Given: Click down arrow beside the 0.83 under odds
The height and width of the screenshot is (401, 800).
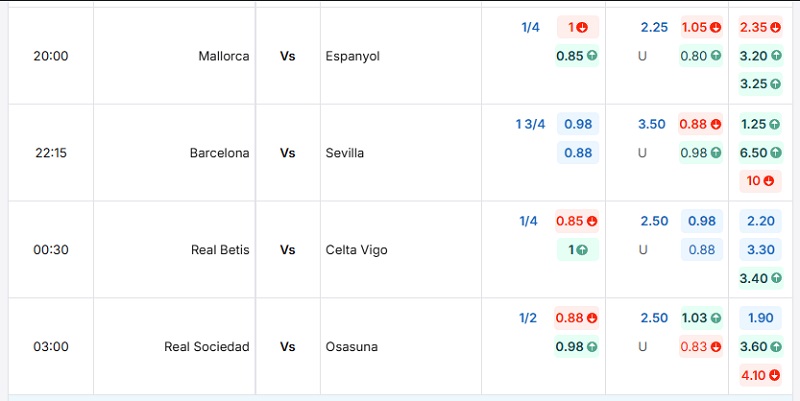Looking at the screenshot, I should click(715, 347).
